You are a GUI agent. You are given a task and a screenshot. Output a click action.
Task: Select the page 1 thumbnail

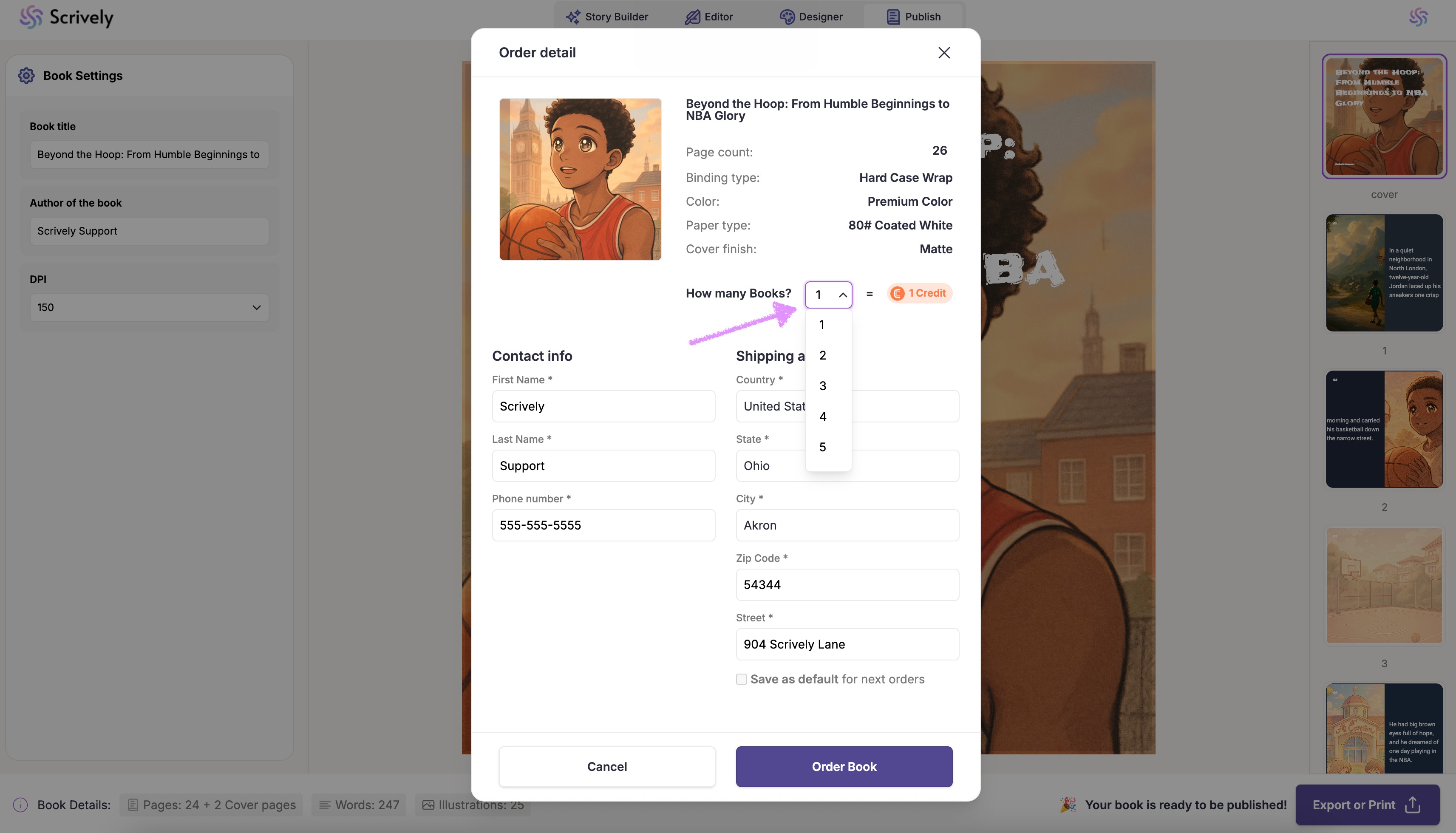(x=1384, y=273)
